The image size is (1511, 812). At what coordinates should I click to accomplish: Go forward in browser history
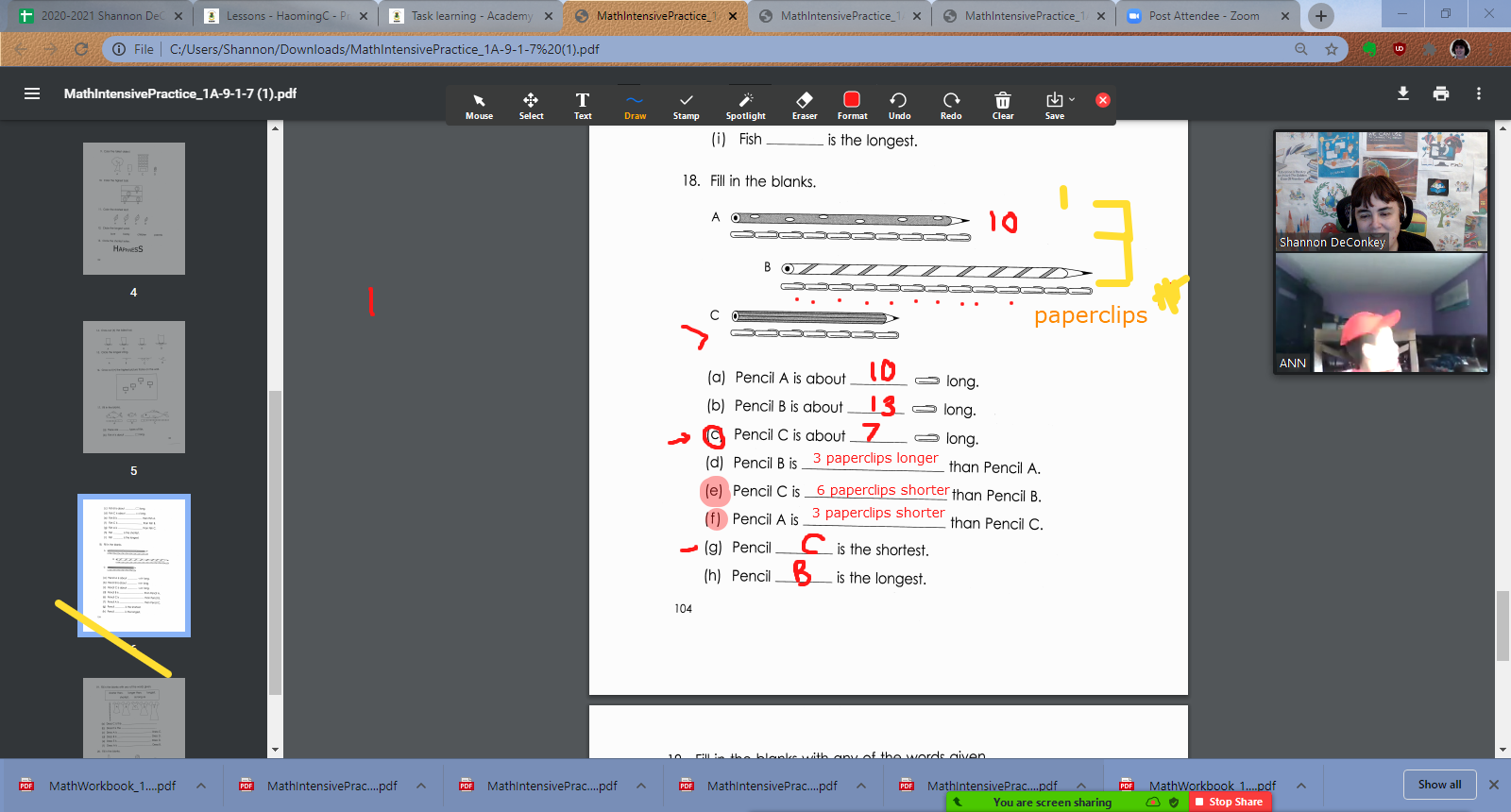[51, 49]
